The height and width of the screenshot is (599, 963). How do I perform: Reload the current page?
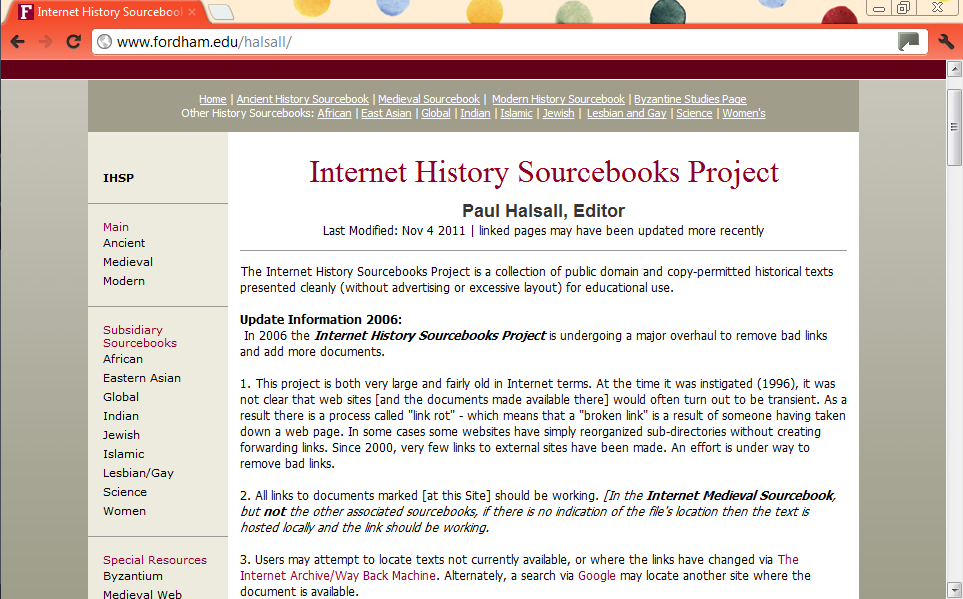72,41
